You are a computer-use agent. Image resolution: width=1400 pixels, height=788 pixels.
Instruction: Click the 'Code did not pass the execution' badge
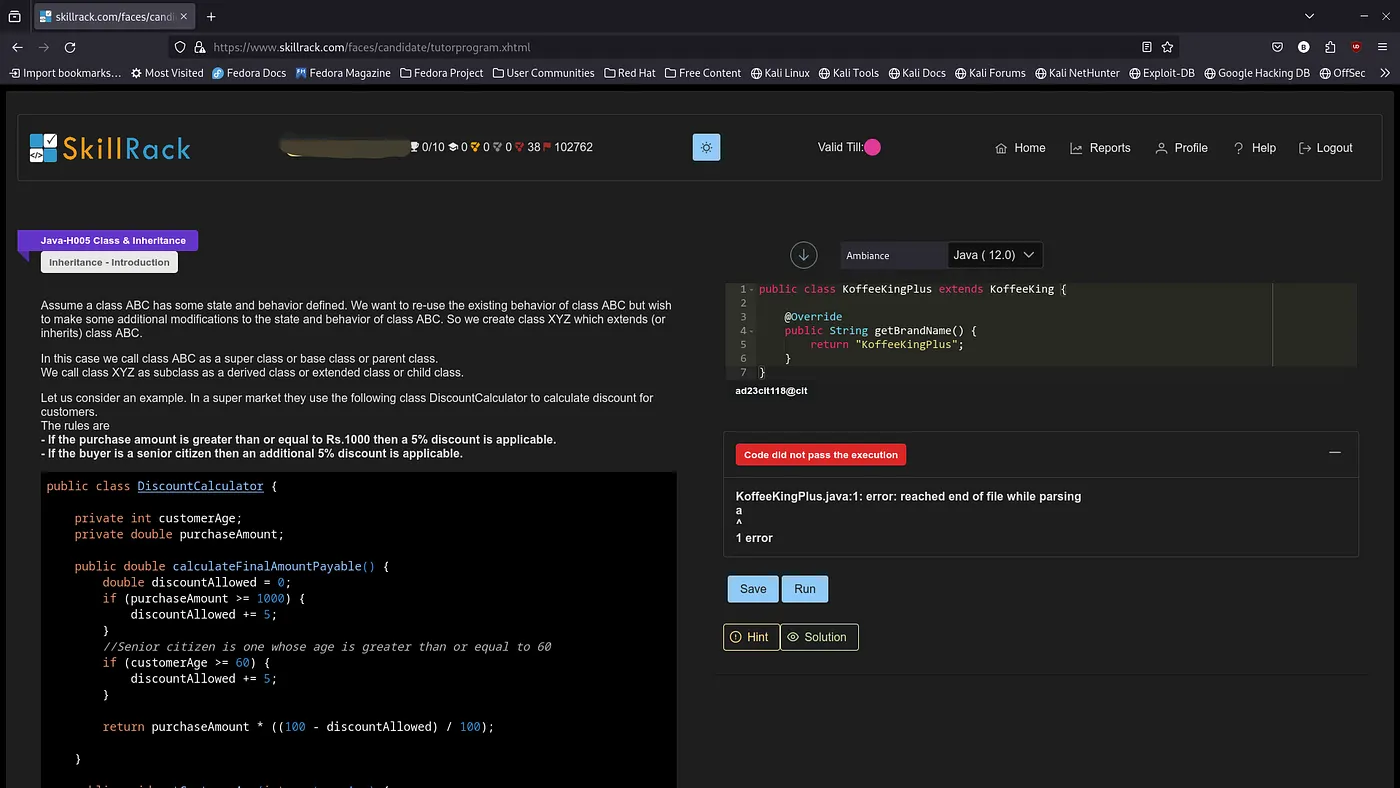[x=821, y=455]
